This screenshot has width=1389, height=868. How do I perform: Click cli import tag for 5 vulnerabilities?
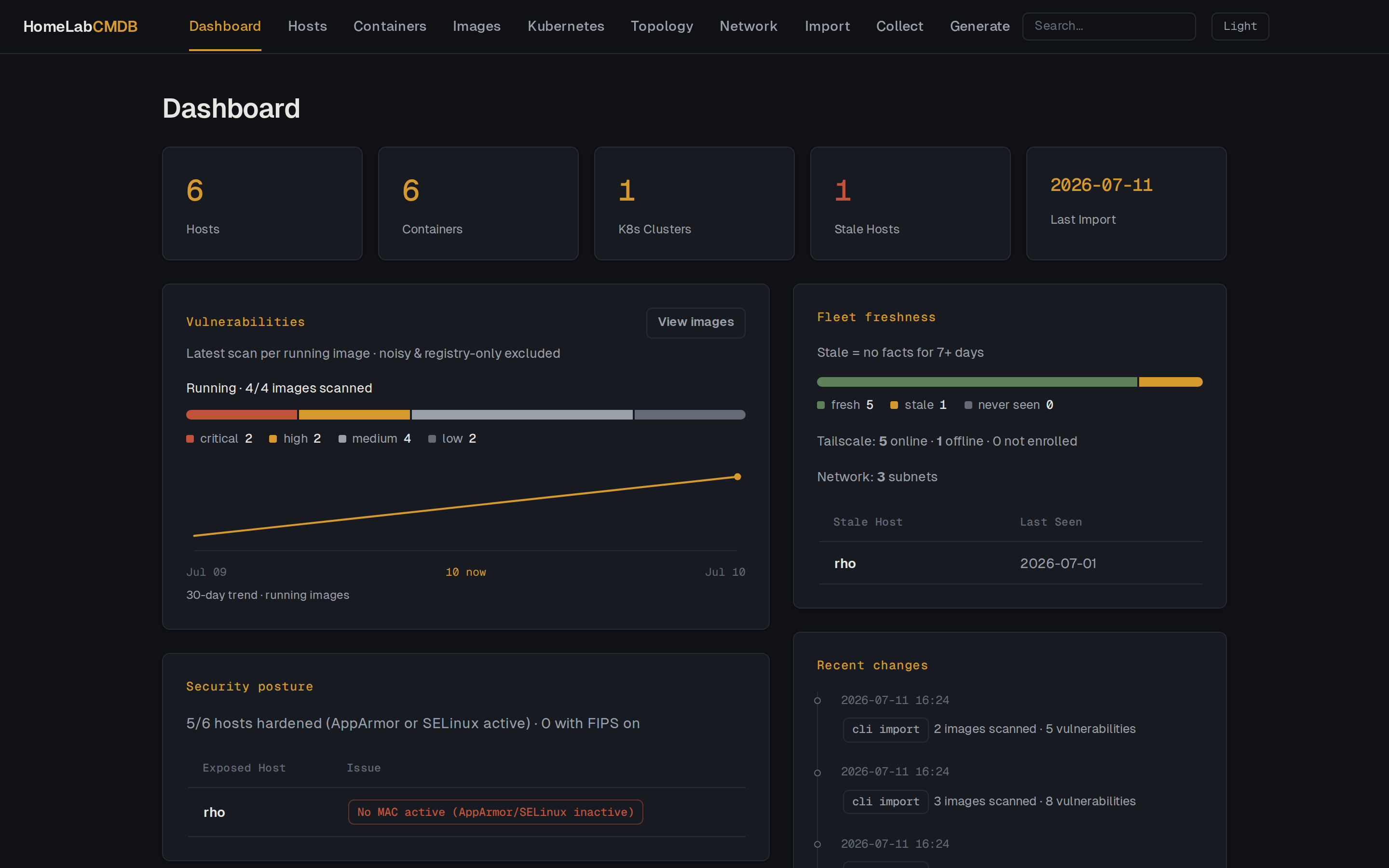click(x=885, y=730)
